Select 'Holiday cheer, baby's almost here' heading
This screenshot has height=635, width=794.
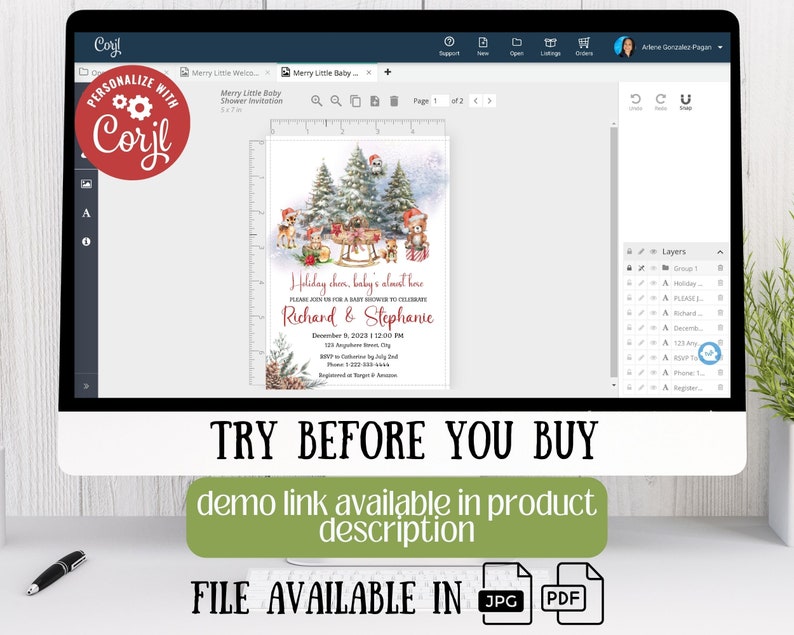(x=357, y=283)
